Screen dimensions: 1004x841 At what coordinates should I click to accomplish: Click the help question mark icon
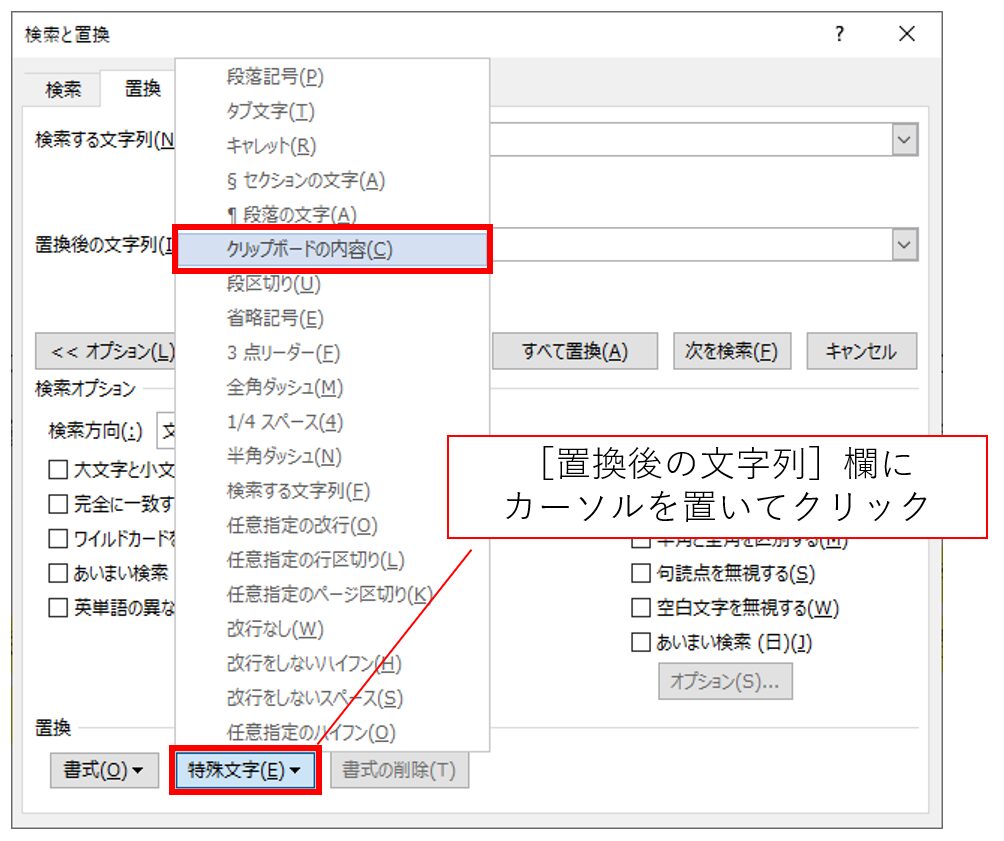tap(840, 34)
